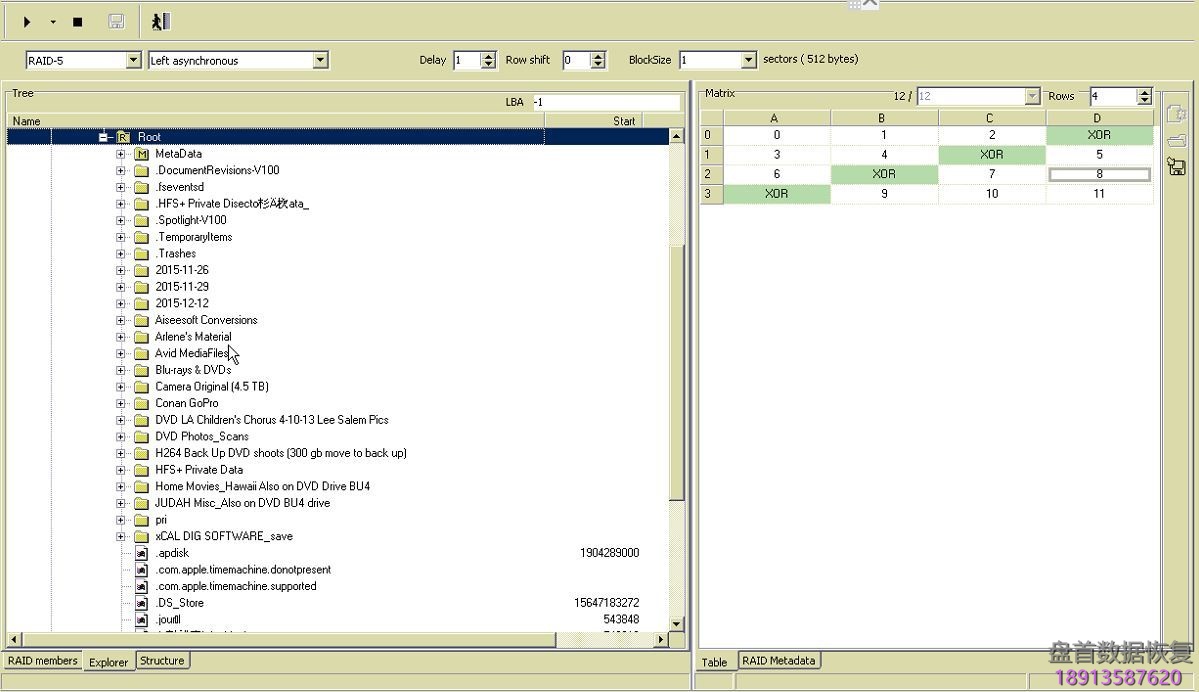Click the Stop icon in the toolbar
Image resolution: width=1199 pixels, height=692 pixels.
[x=77, y=21]
